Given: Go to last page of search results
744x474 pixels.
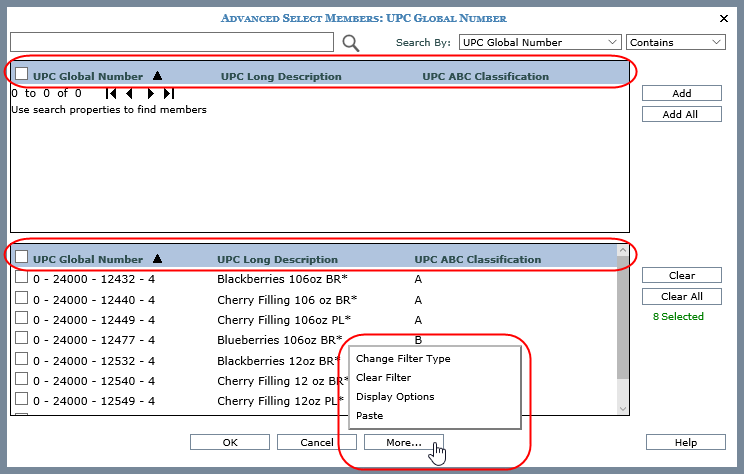Looking at the screenshot, I should pos(169,93).
